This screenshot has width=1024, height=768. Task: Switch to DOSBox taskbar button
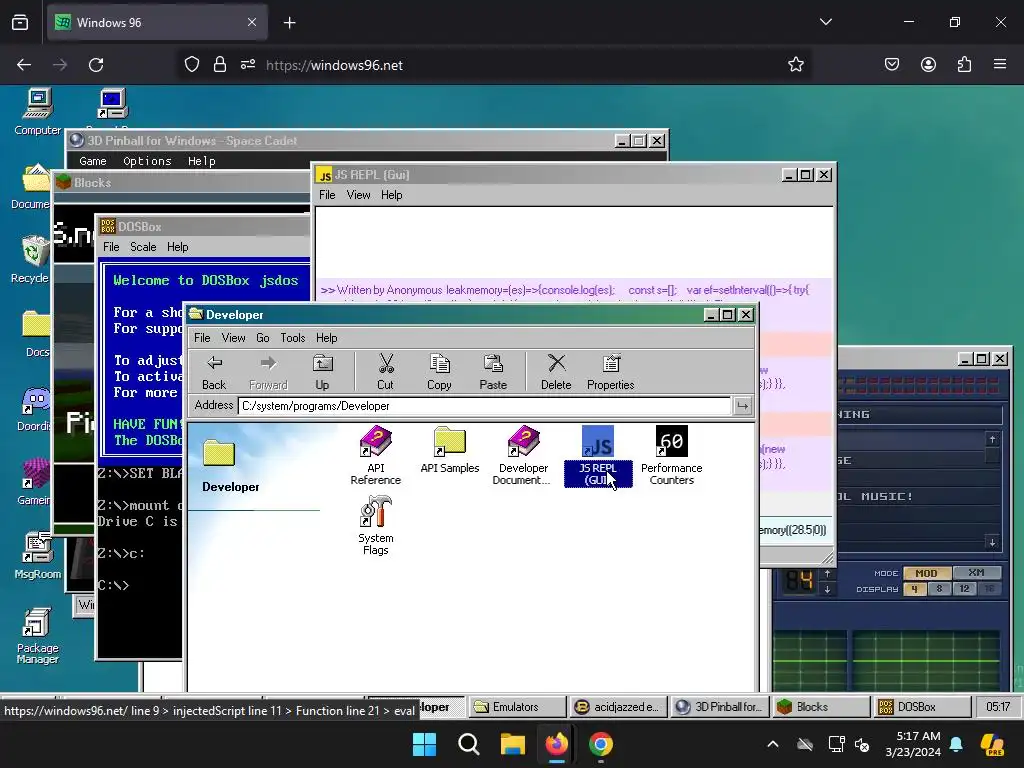click(921, 707)
